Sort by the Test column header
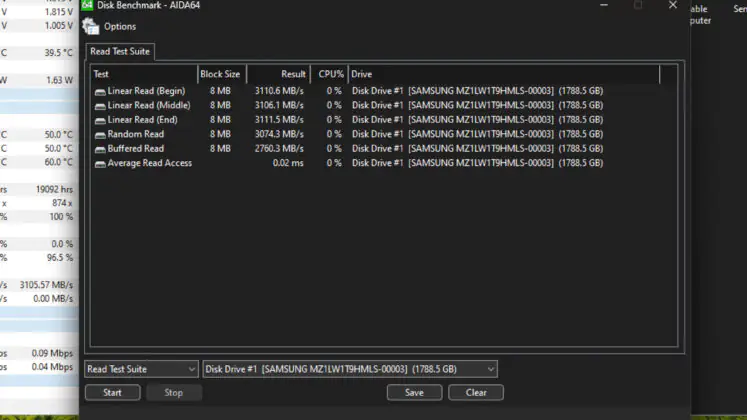The width and height of the screenshot is (747, 420). [x=144, y=74]
